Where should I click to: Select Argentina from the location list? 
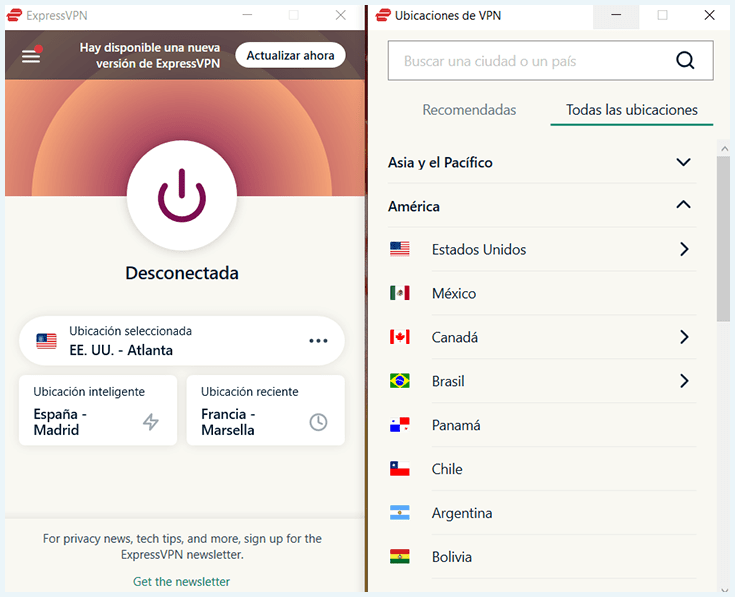(542, 513)
